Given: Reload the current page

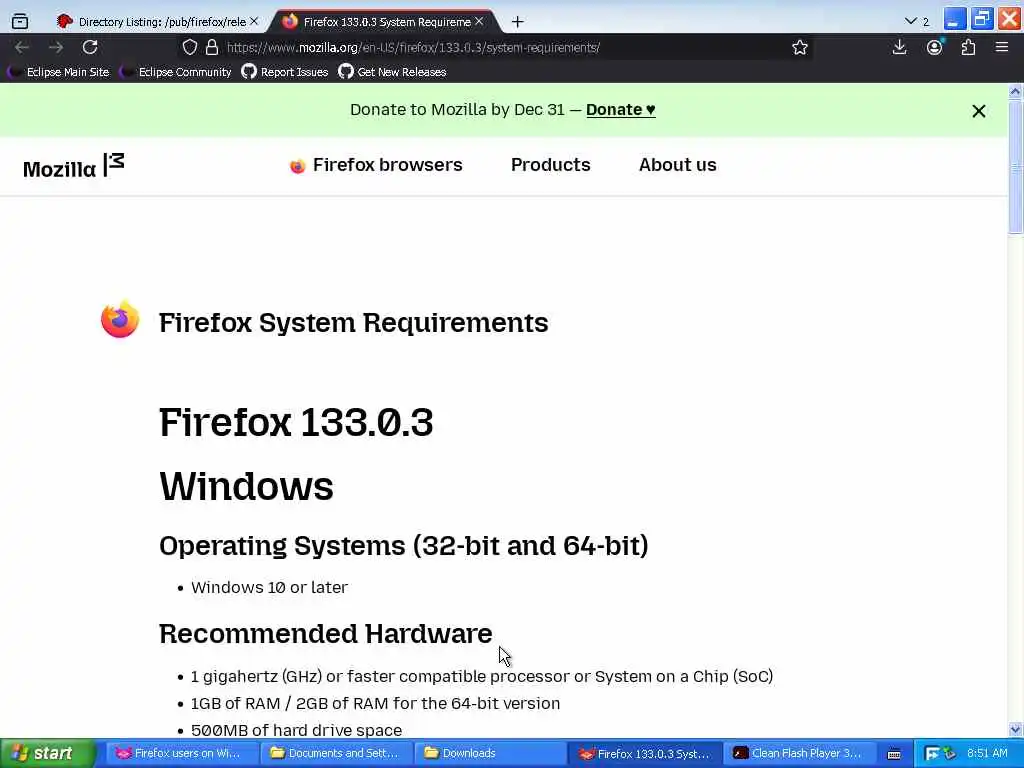Looking at the screenshot, I should point(90,47).
